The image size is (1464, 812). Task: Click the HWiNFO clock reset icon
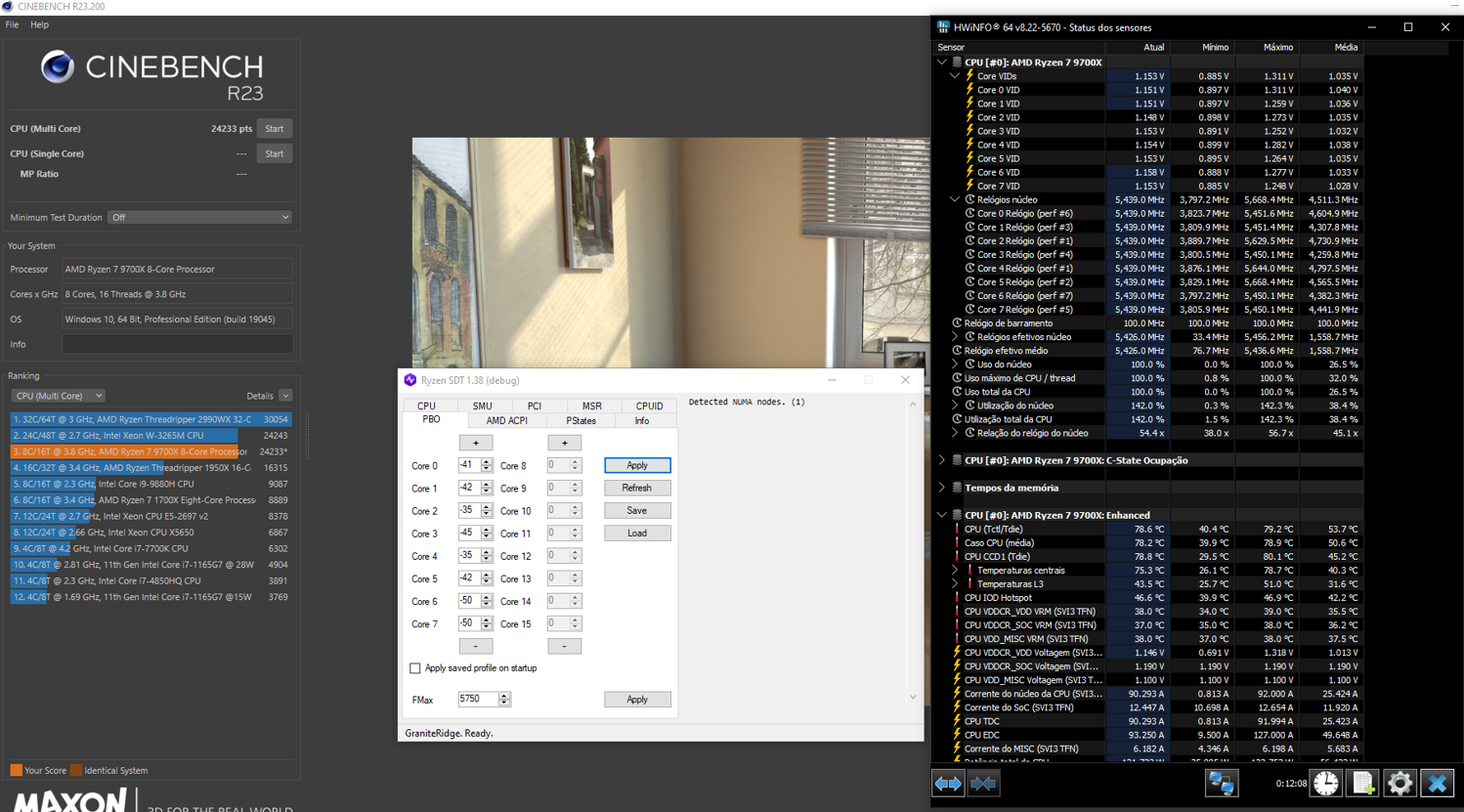click(x=1326, y=784)
